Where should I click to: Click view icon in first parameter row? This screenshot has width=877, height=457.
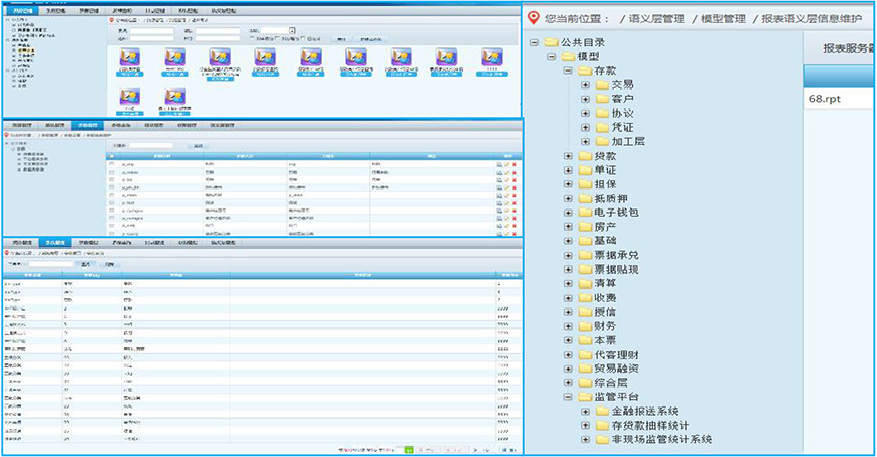point(499,163)
